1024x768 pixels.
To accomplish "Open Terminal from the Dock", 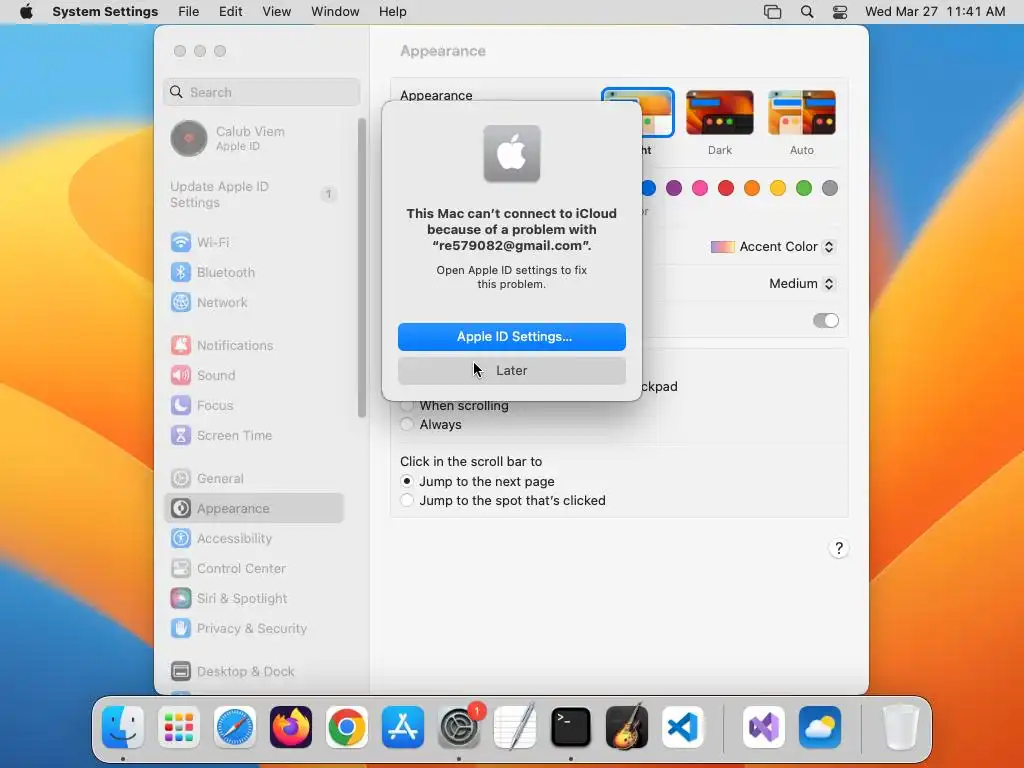I will click(x=571, y=727).
